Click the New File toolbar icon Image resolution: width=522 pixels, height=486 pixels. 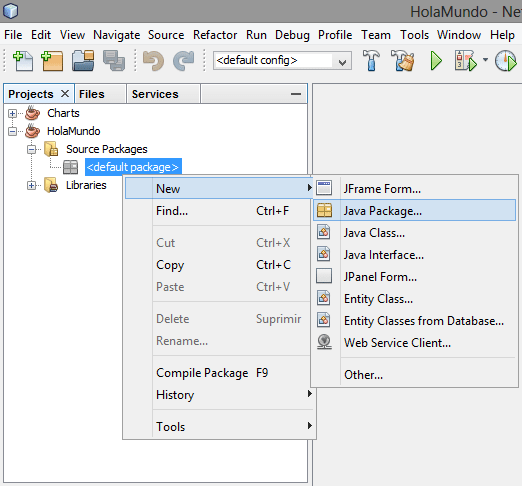[23, 61]
